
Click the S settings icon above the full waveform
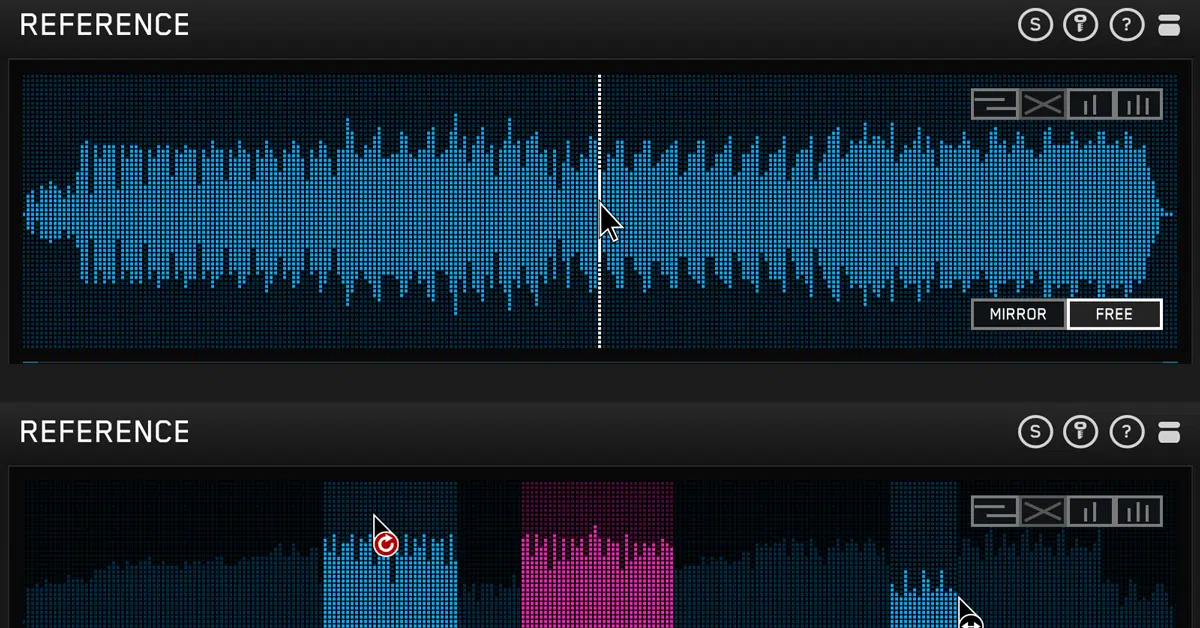click(1035, 25)
